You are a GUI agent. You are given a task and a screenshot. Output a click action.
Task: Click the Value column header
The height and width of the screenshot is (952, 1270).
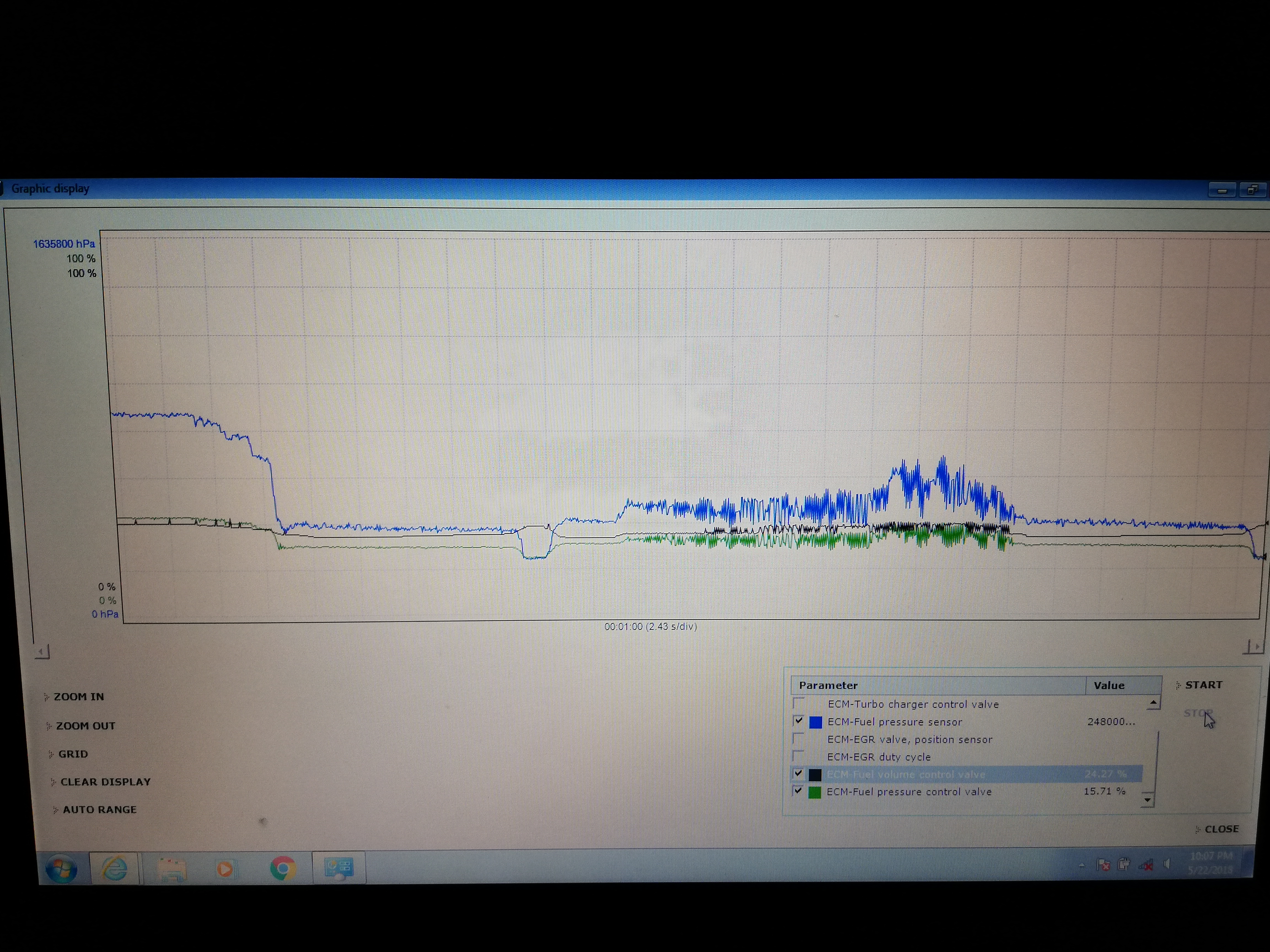[1124, 685]
